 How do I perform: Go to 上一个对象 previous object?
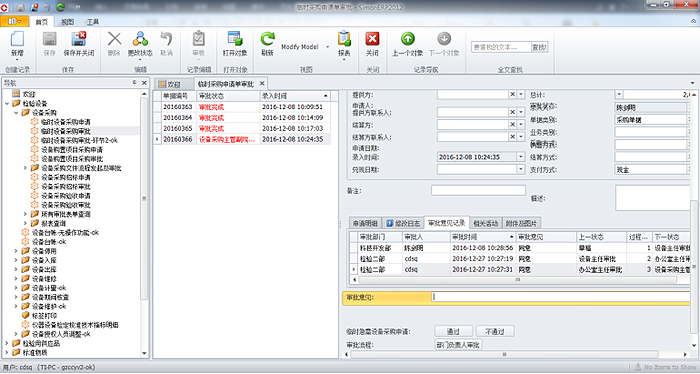click(408, 39)
